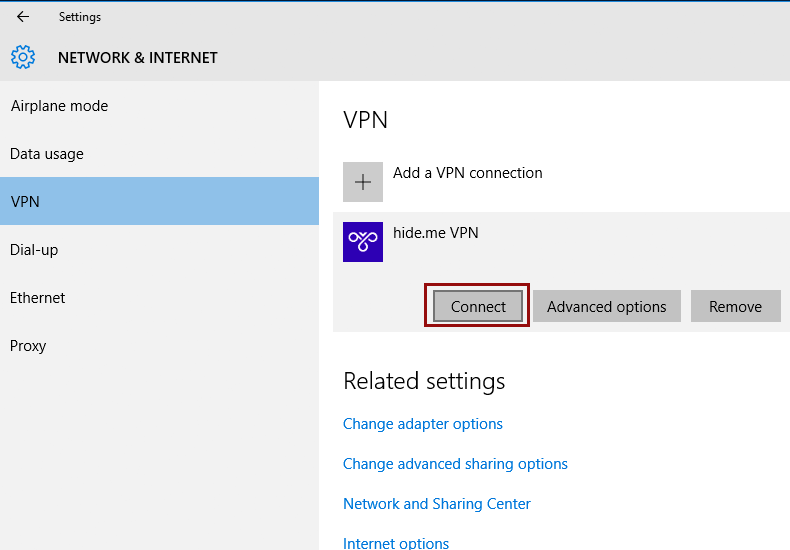Open the Internet options link

pos(396,543)
